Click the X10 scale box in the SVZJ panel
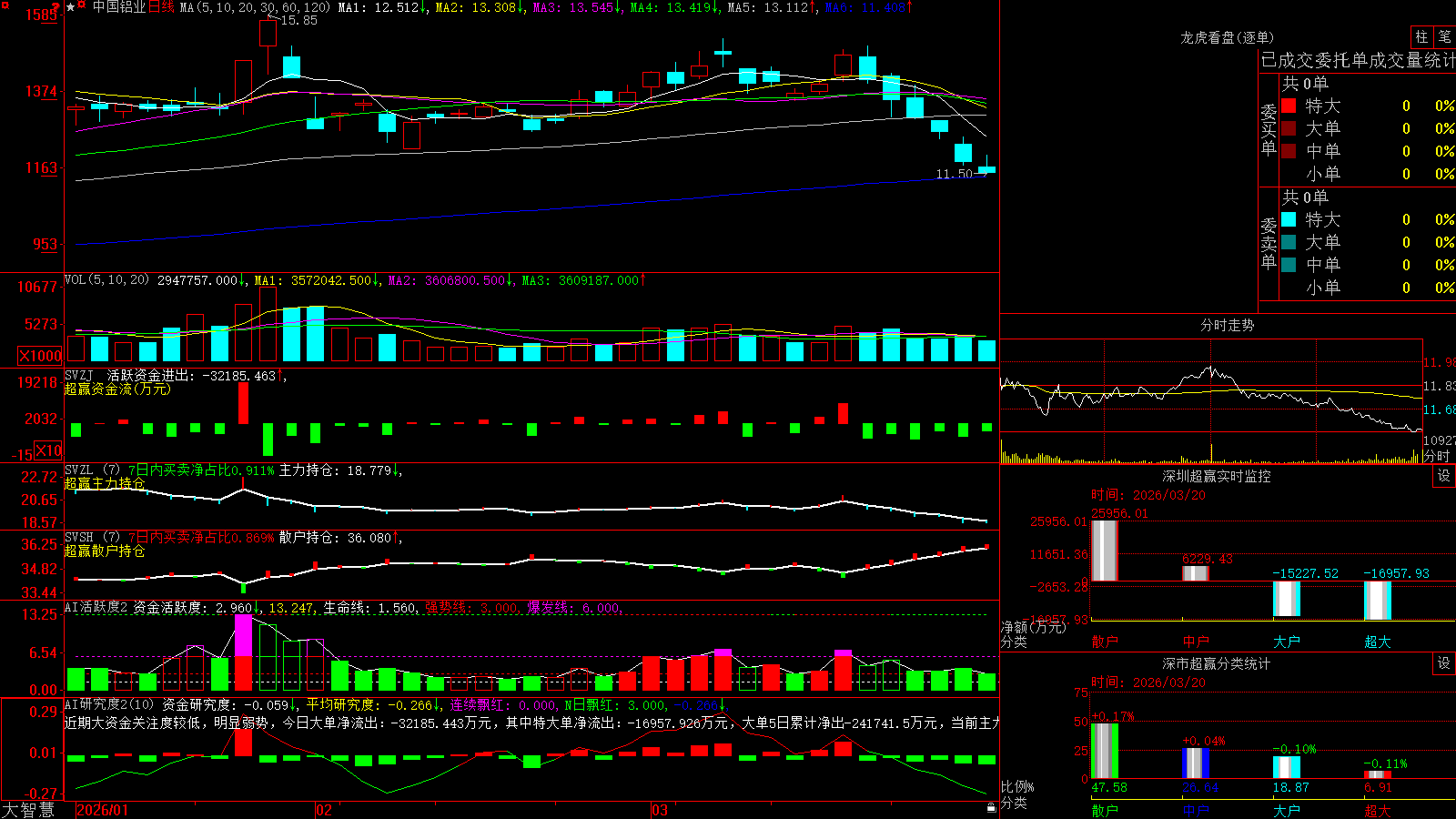The image size is (1456, 819). click(48, 450)
